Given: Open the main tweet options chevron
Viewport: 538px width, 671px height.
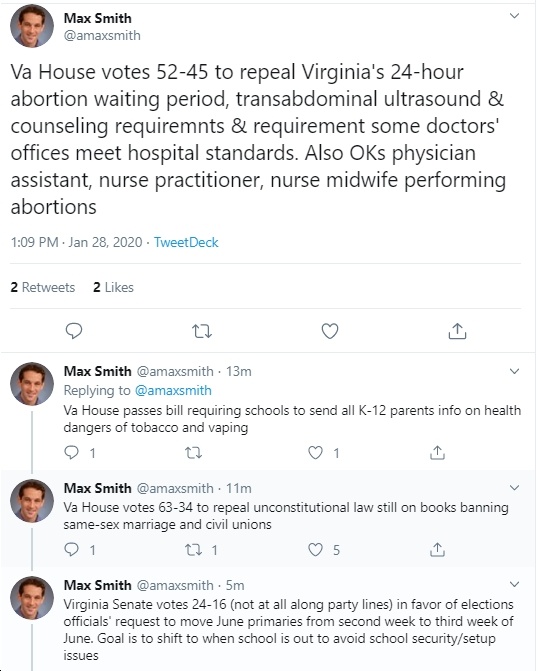Looking at the screenshot, I should 514,16.
